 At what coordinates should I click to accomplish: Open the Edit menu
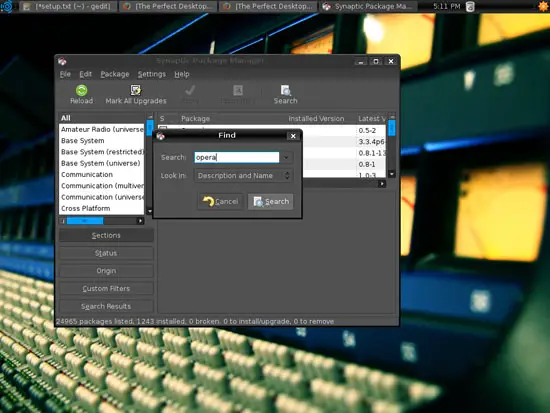click(85, 74)
